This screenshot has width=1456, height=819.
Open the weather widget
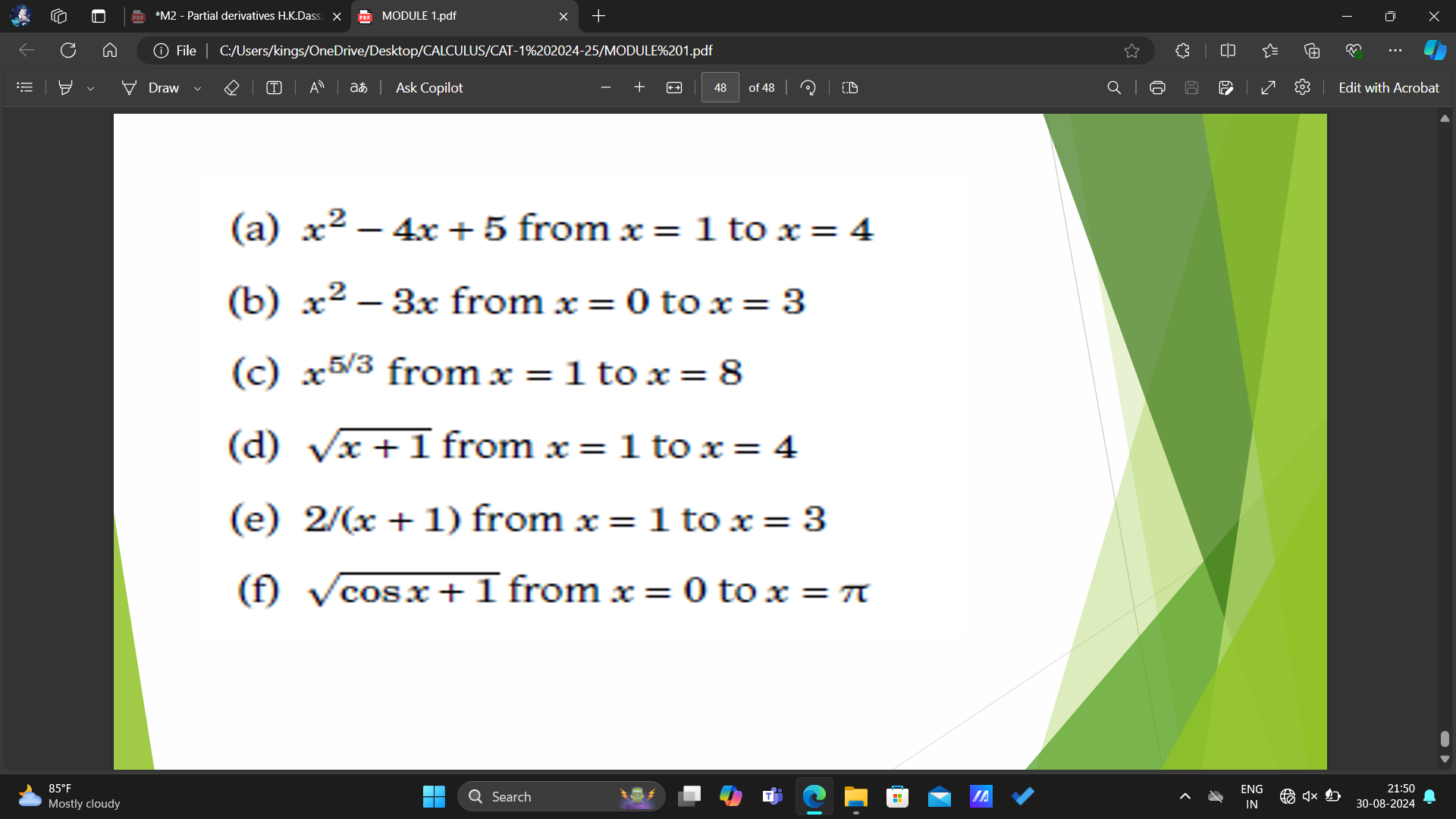[x=70, y=796]
